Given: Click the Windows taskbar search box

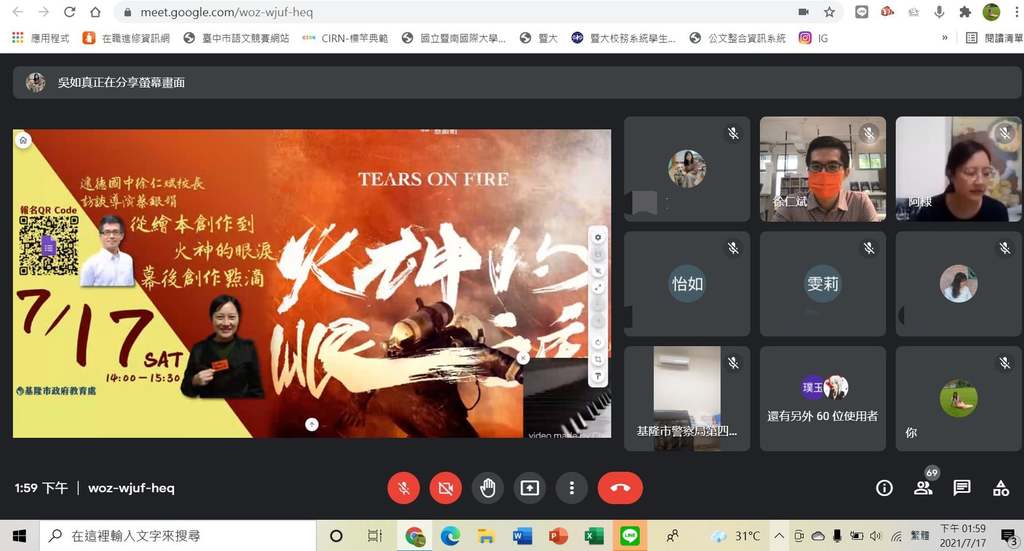Looking at the screenshot, I should [x=178, y=536].
